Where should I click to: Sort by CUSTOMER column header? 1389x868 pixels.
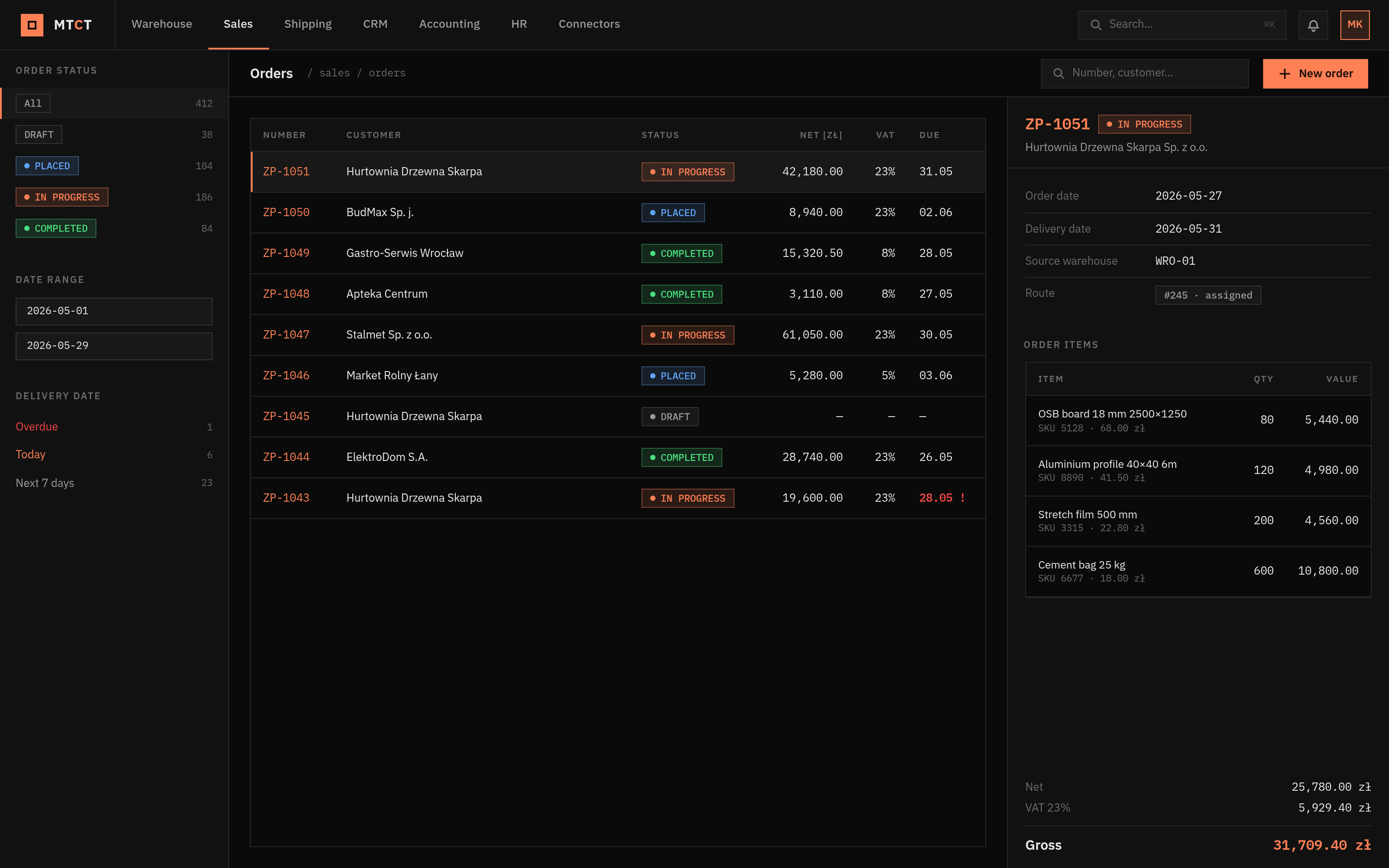(x=374, y=135)
